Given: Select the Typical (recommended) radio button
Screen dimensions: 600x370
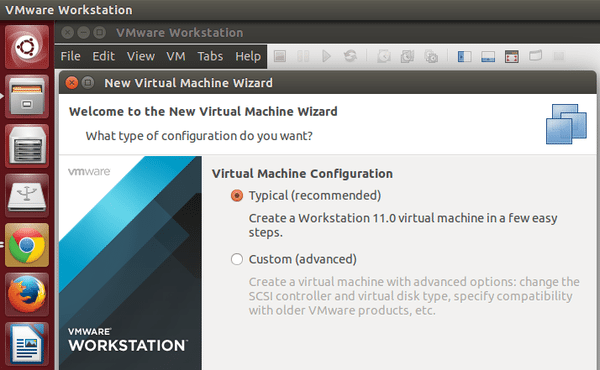Looking at the screenshot, I should [x=237, y=196].
